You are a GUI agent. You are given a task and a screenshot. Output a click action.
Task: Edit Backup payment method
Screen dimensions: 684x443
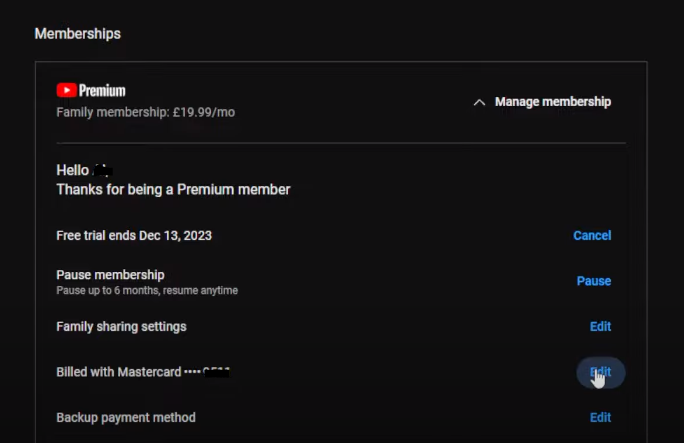pyautogui.click(x=600, y=418)
